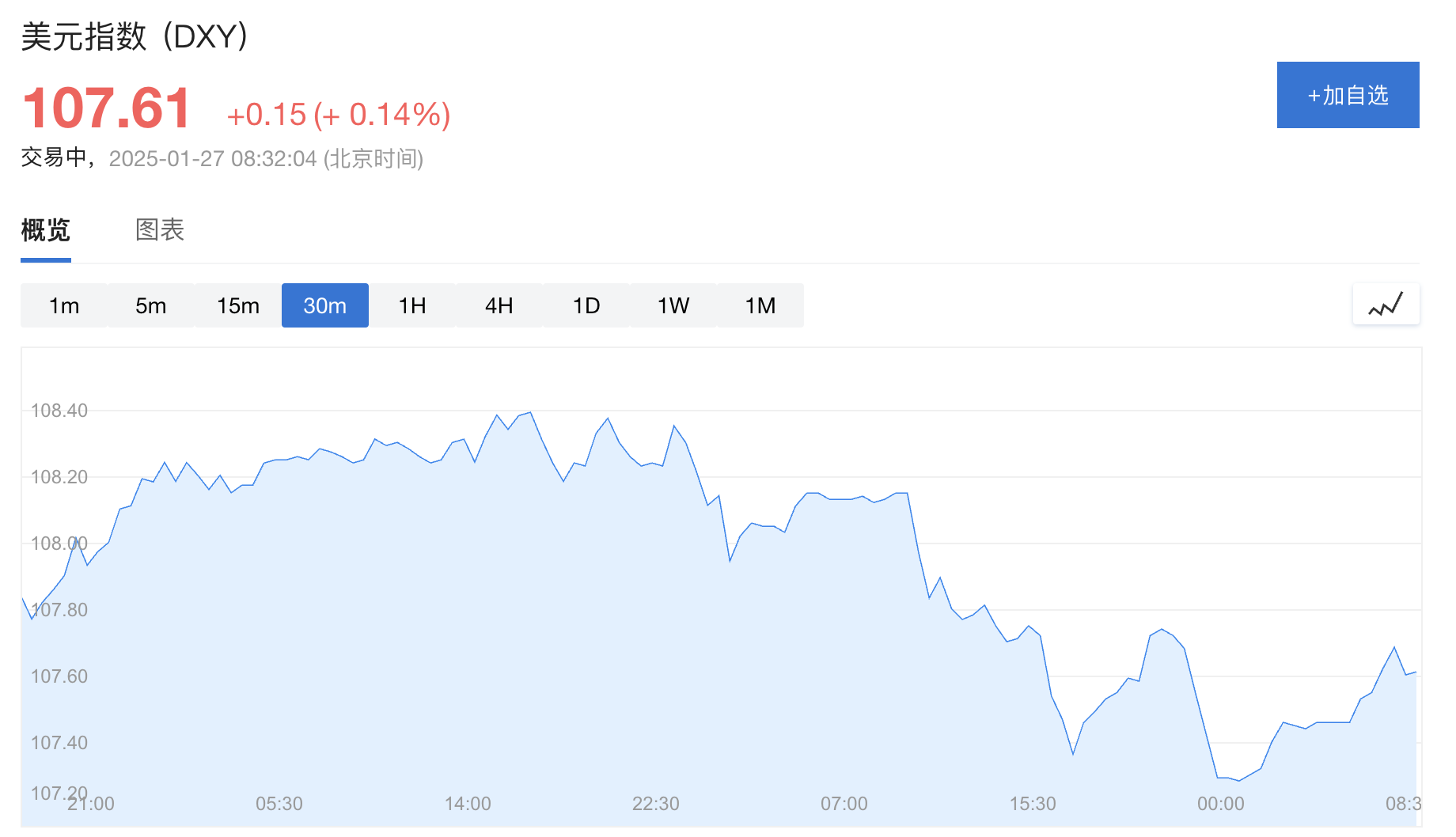Select the 1D daily interval
1456x837 pixels.
[586, 305]
